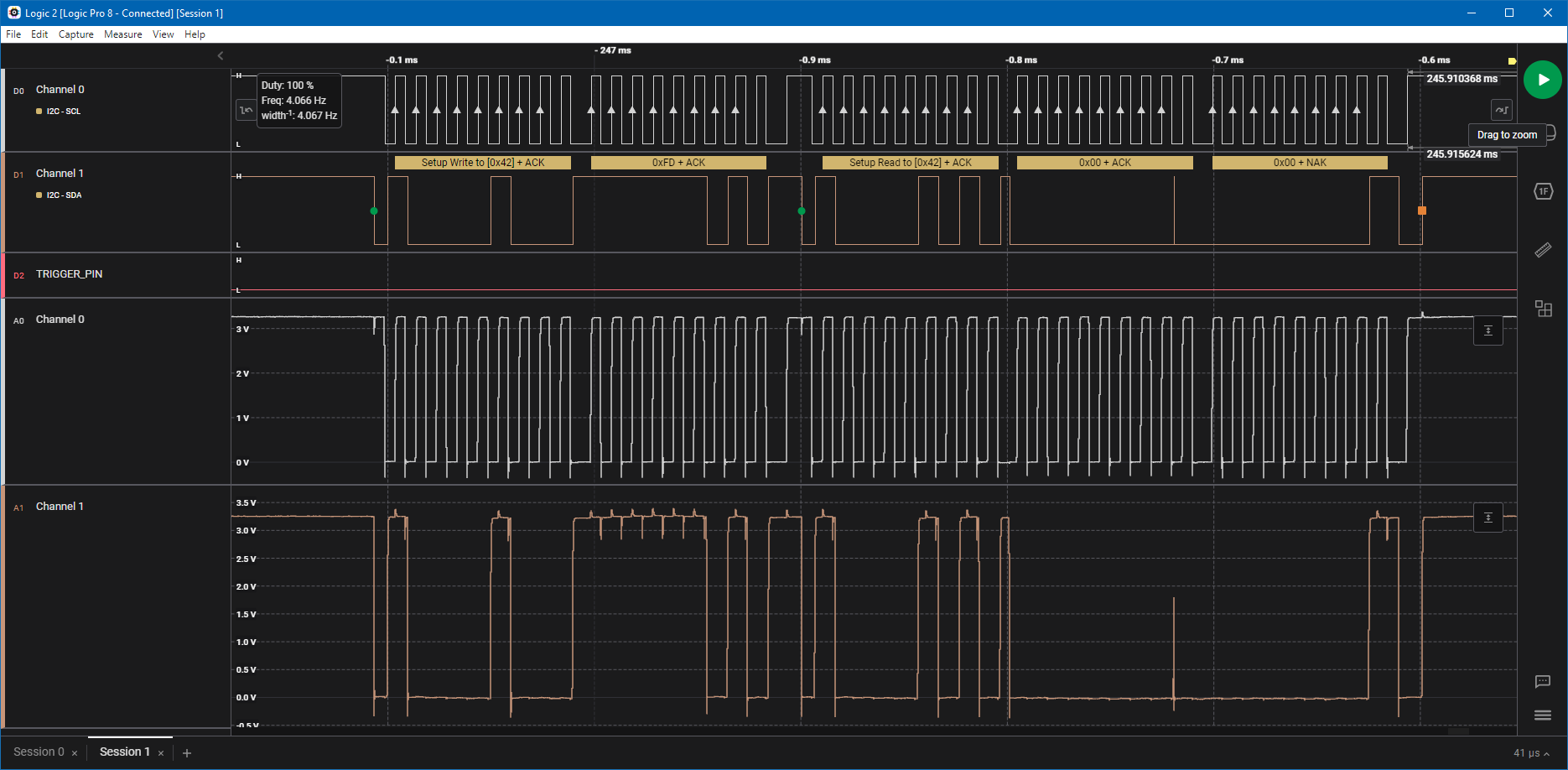
Task: Toggle vertical auto-scale on analog Channel 1
Action: 1488,518
